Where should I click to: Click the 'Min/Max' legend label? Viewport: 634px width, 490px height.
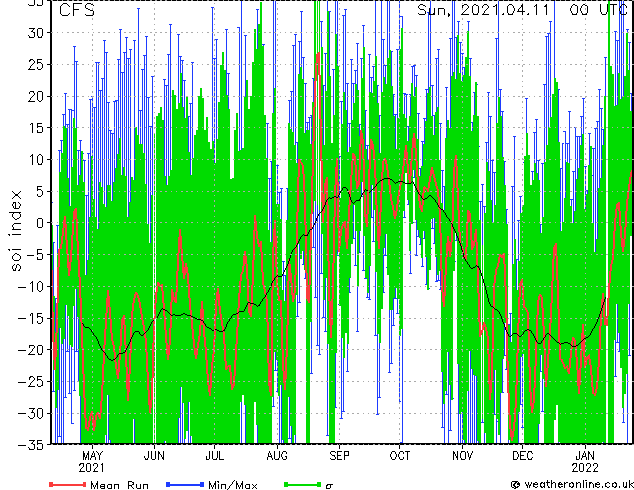coord(232,485)
